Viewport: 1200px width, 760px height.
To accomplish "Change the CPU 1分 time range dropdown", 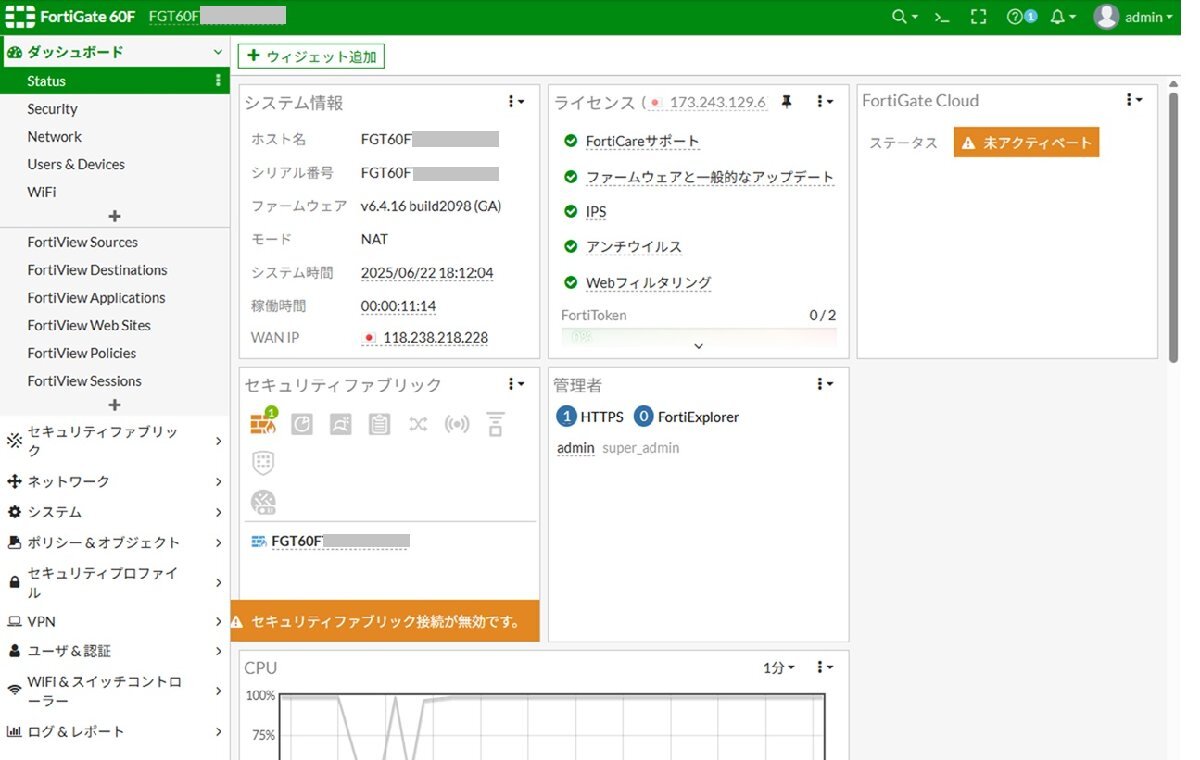I will tap(779, 667).
